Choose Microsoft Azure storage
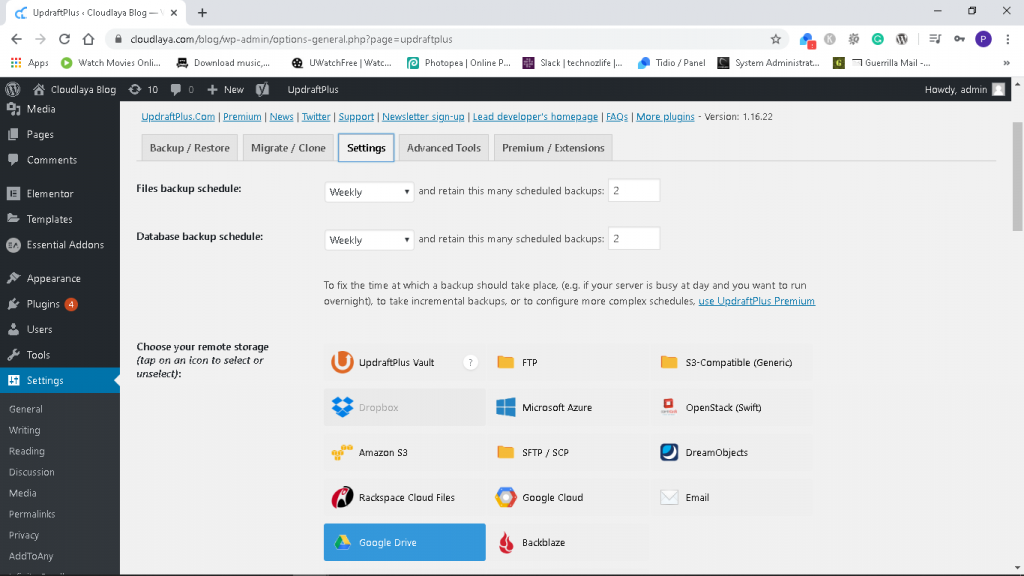The width and height of the screenshot is (1024, 576). point(568,407)
